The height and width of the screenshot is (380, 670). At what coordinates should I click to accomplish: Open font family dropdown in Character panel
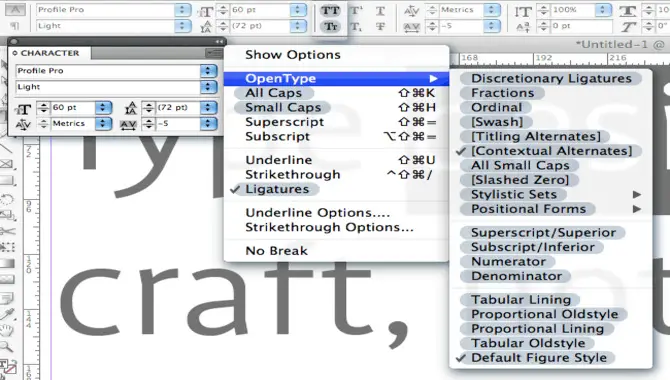208,71
